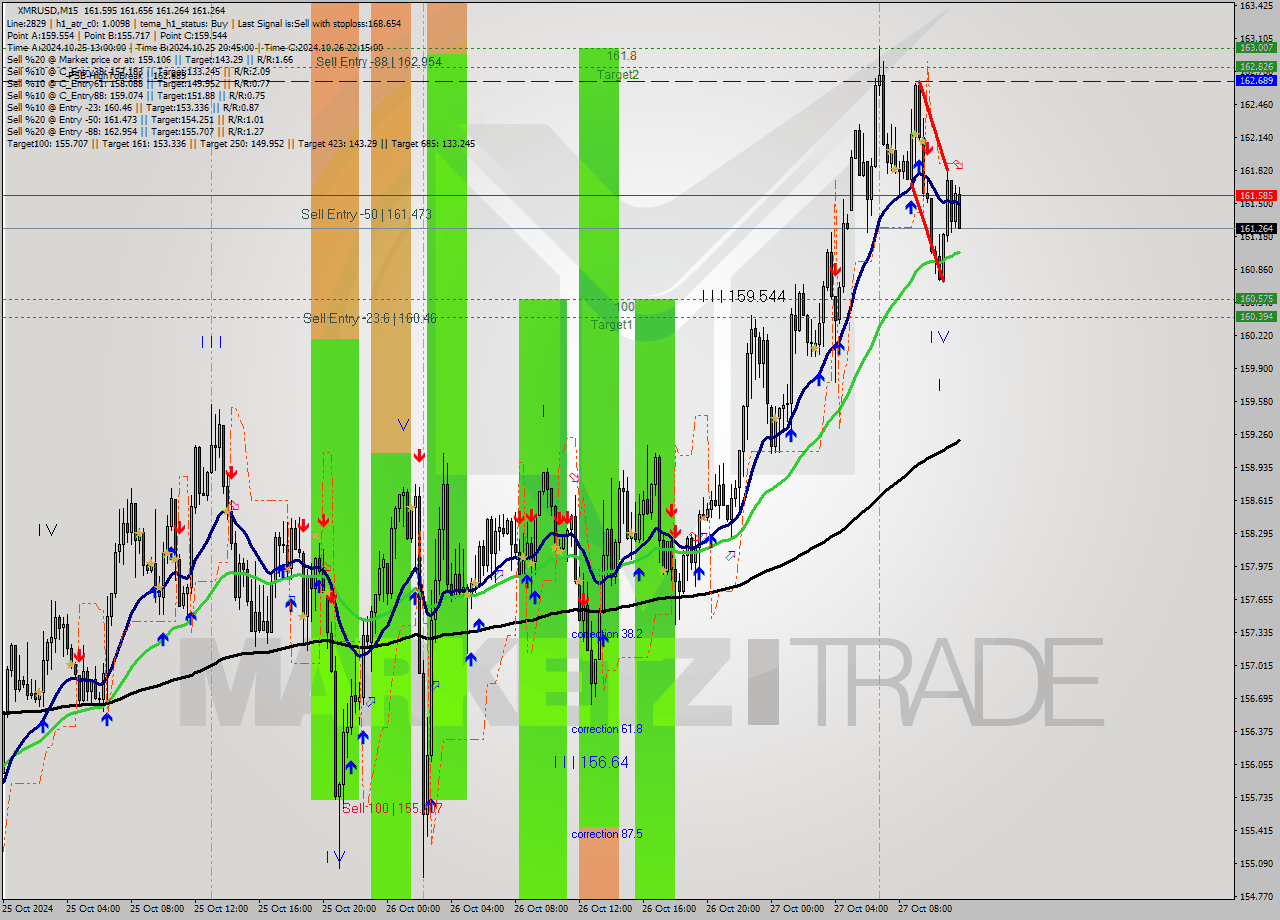This screenshot has width=1280, height=920.
Task: Click the 'Sell 100 | 155.707' label
Action: [392, 808]
